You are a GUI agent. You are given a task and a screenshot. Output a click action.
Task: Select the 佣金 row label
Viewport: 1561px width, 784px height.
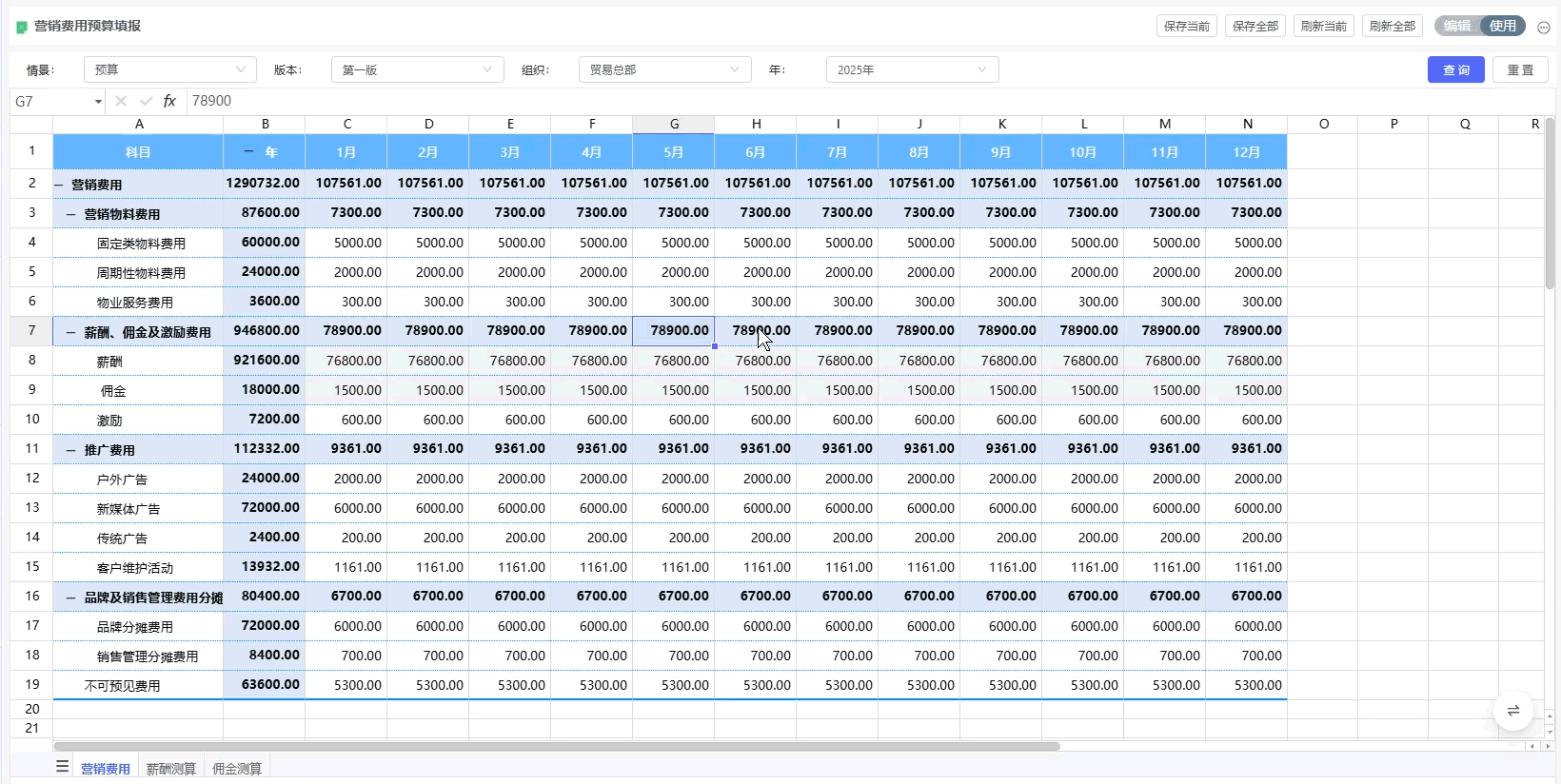113,391
